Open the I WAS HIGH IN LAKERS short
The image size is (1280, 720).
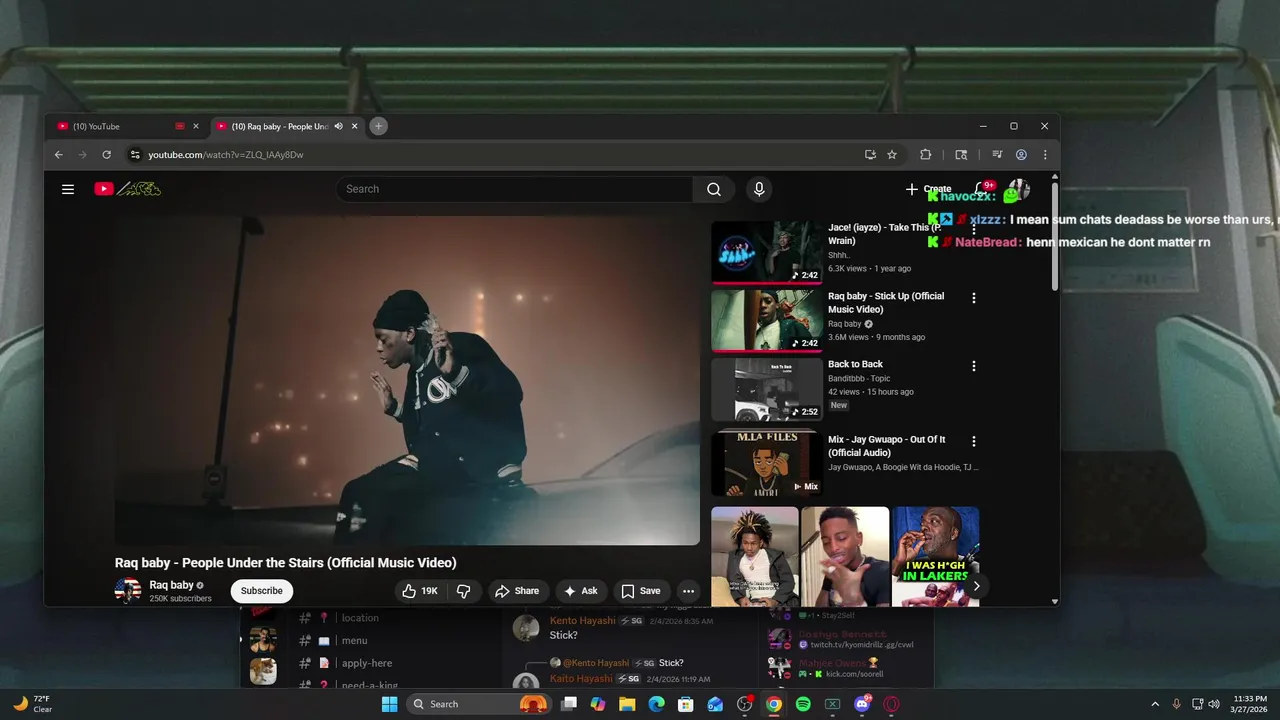pyautogui.click(x=935, y=556)
